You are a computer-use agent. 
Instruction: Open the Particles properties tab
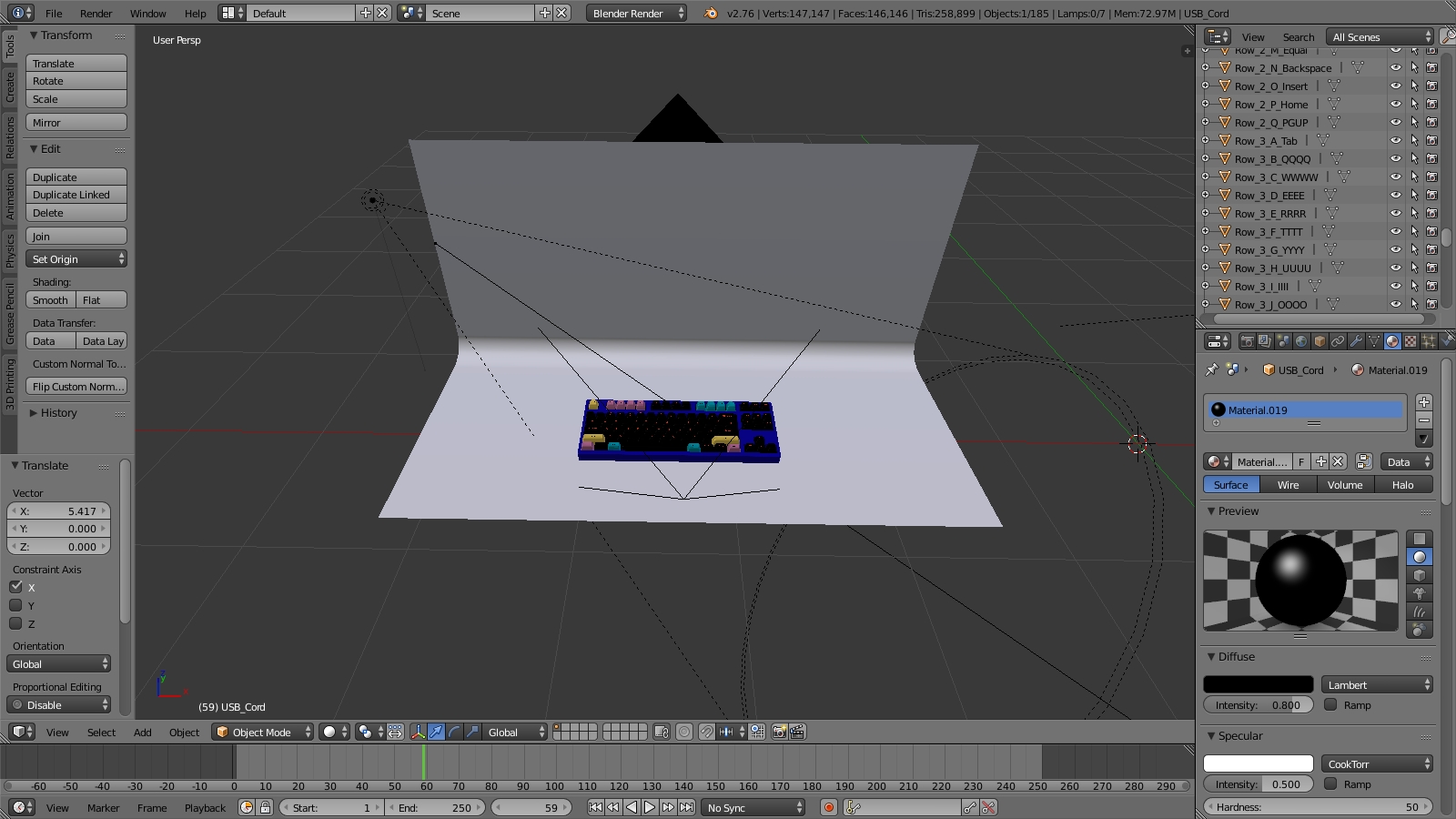coord(1429,341)
